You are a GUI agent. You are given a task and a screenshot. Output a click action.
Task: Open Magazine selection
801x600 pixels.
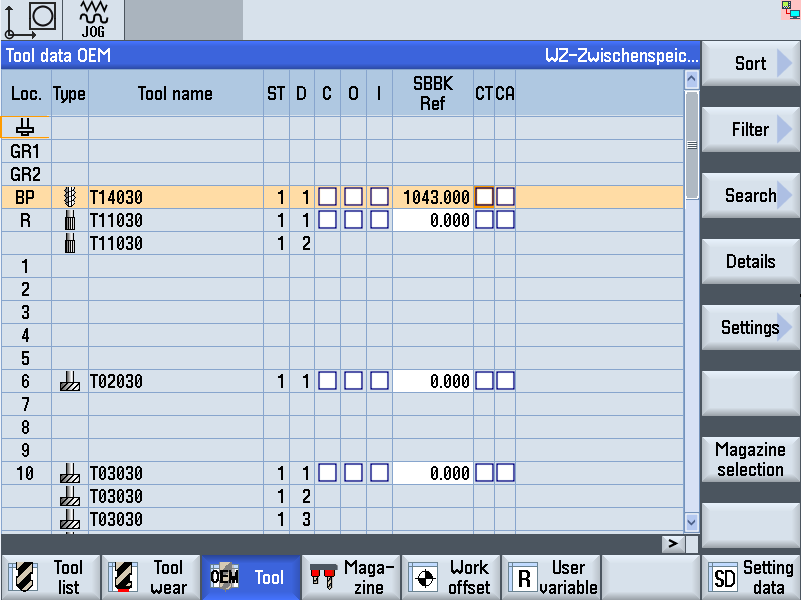(750, 459)
